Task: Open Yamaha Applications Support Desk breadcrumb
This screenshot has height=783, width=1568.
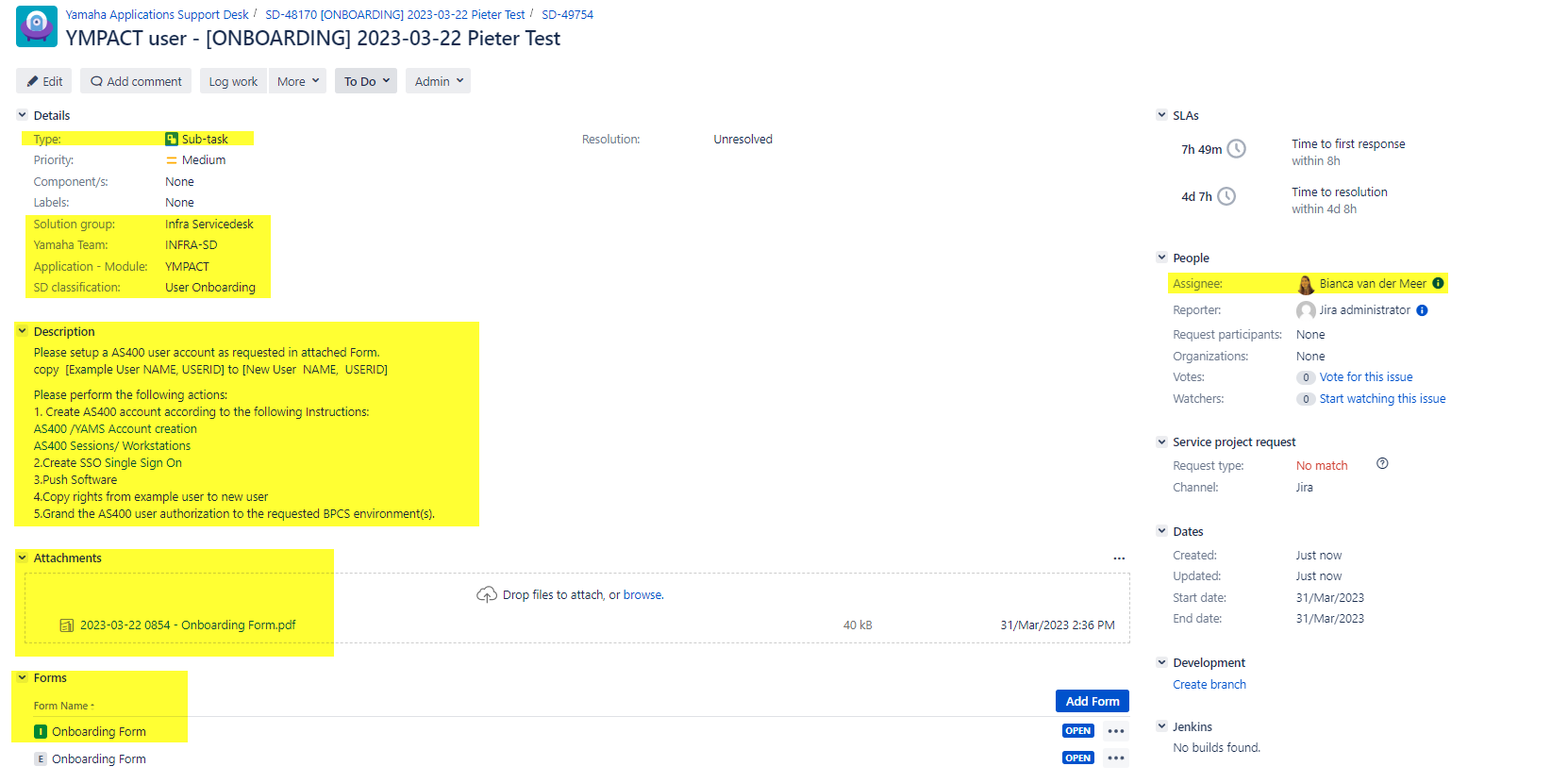Action: coord(157,14)
